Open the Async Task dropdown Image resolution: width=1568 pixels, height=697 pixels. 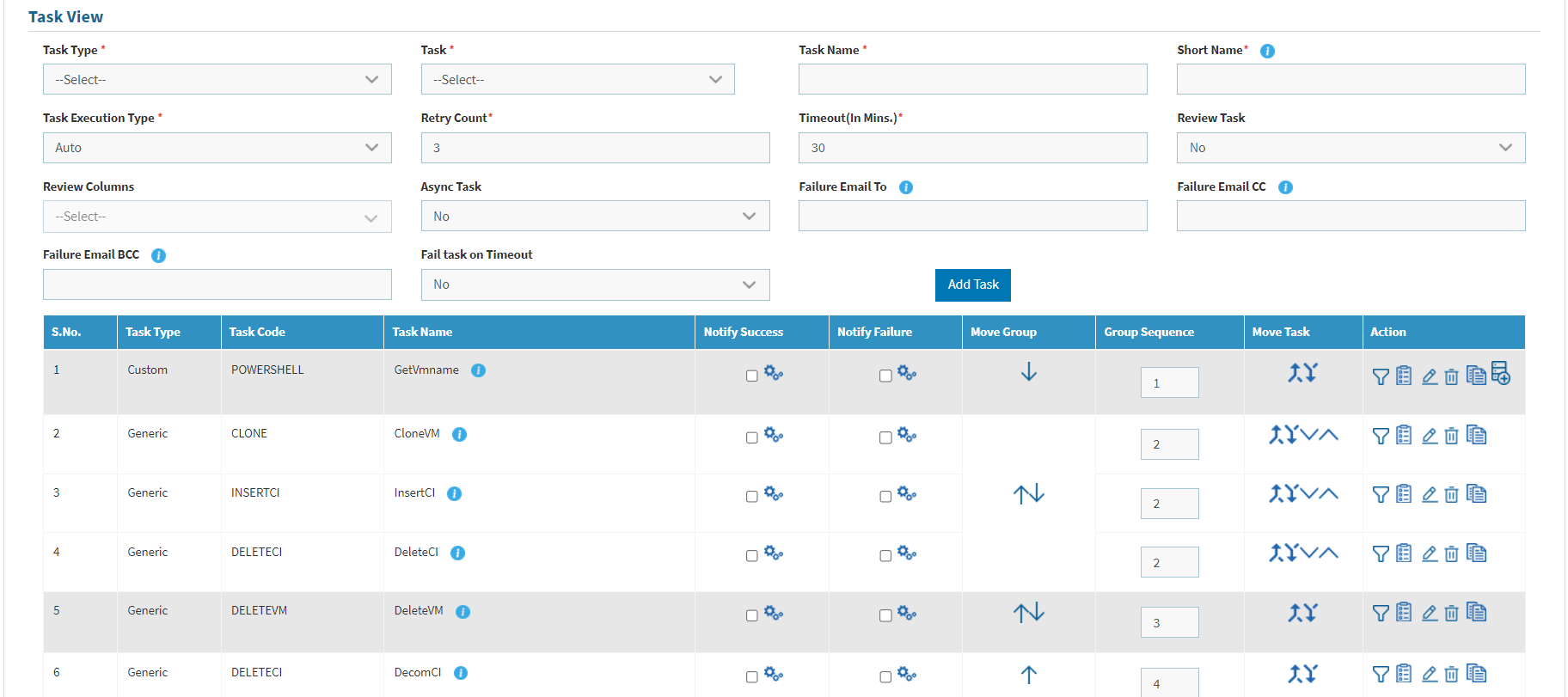tap(596, 216)
